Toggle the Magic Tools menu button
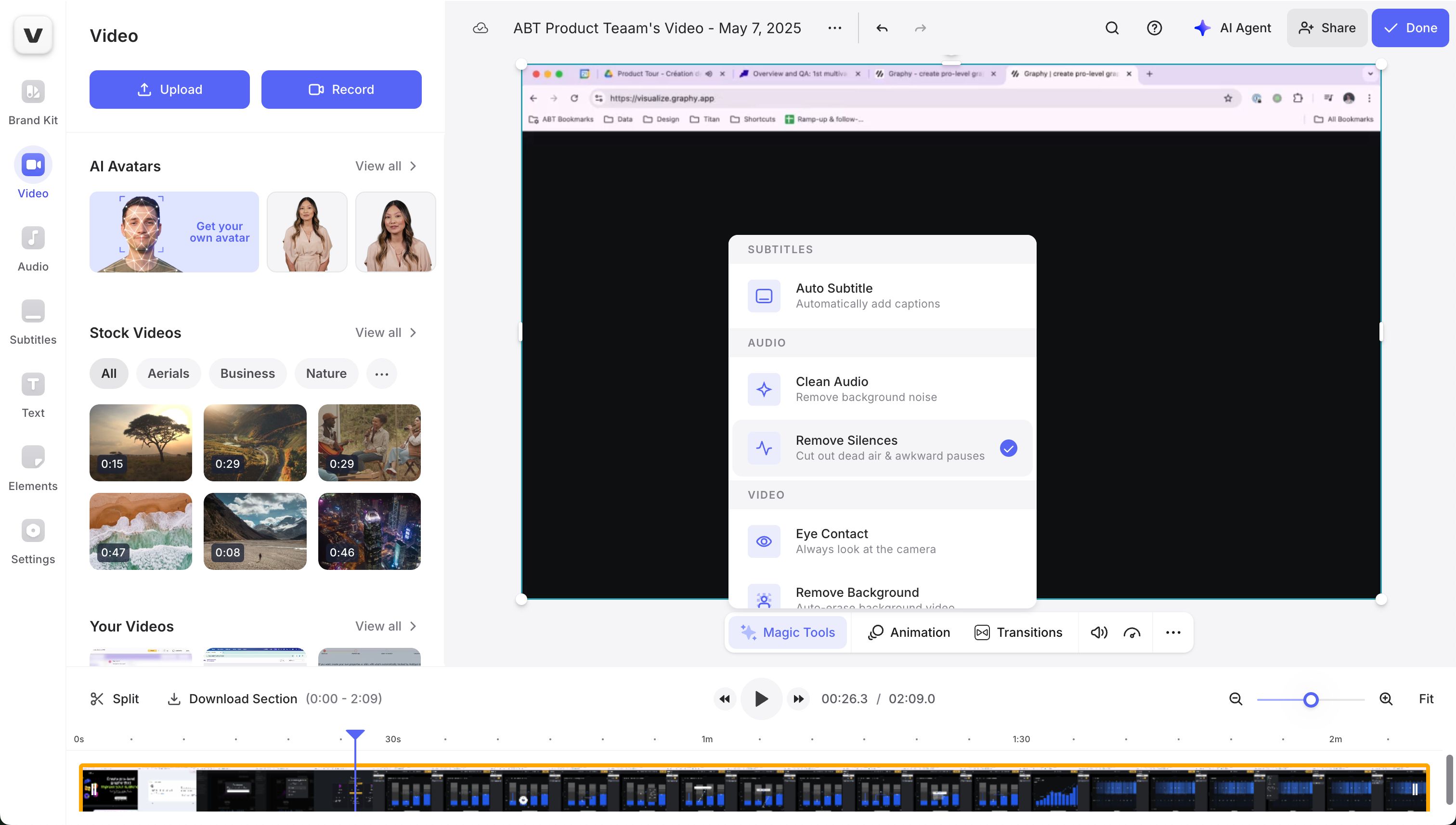Screen dimensions: 1456x825 [x=788, y=632]
